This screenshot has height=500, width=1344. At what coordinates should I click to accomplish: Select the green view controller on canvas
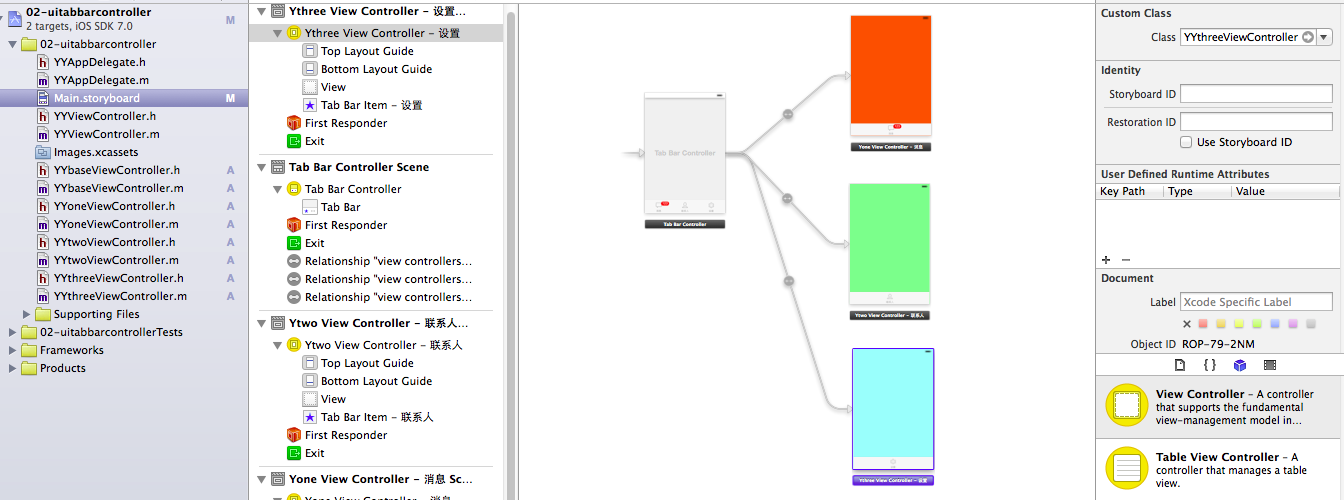(890, 244)
